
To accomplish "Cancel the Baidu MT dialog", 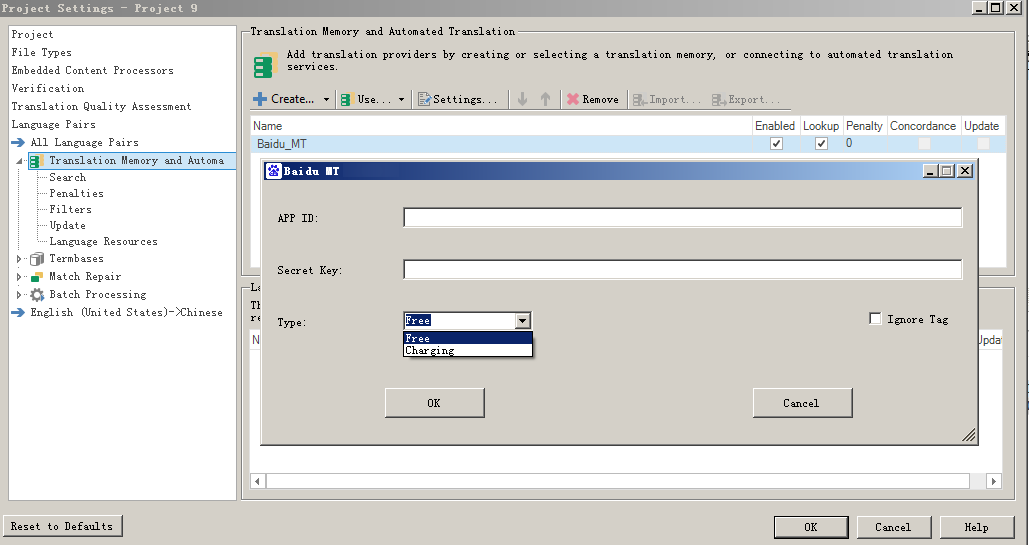I will tap(802, 403).
